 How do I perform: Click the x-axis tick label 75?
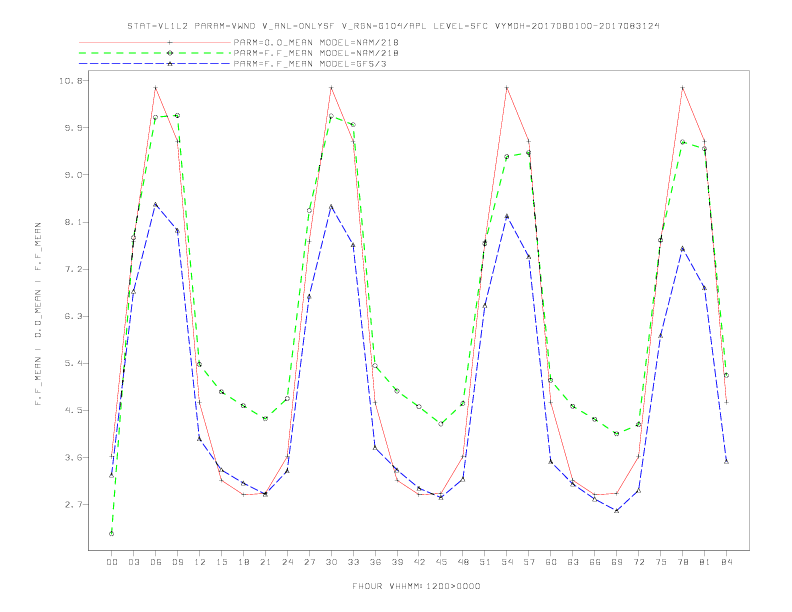[x=661, y=562]
